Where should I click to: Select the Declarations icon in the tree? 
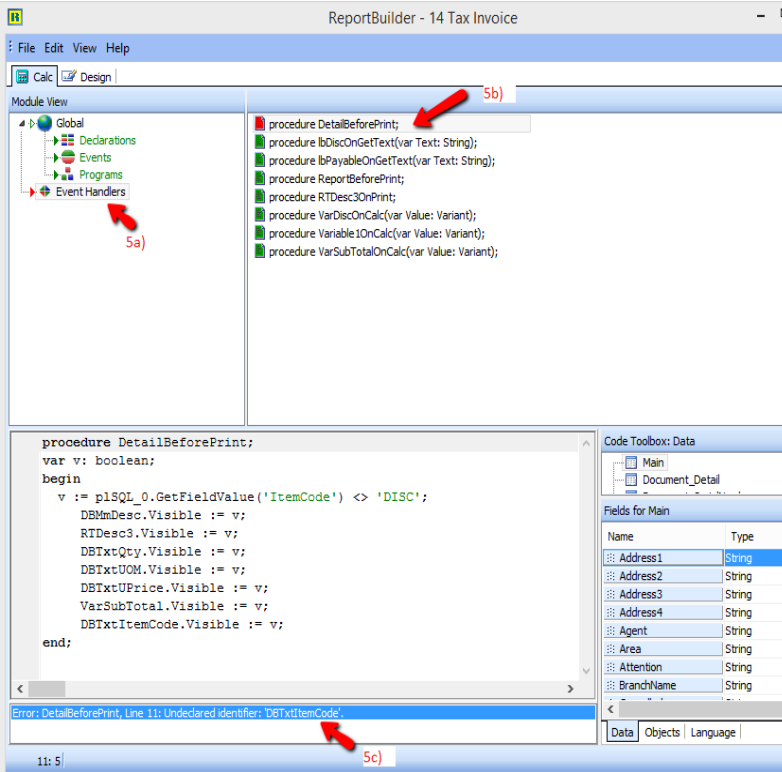point(69,141)
